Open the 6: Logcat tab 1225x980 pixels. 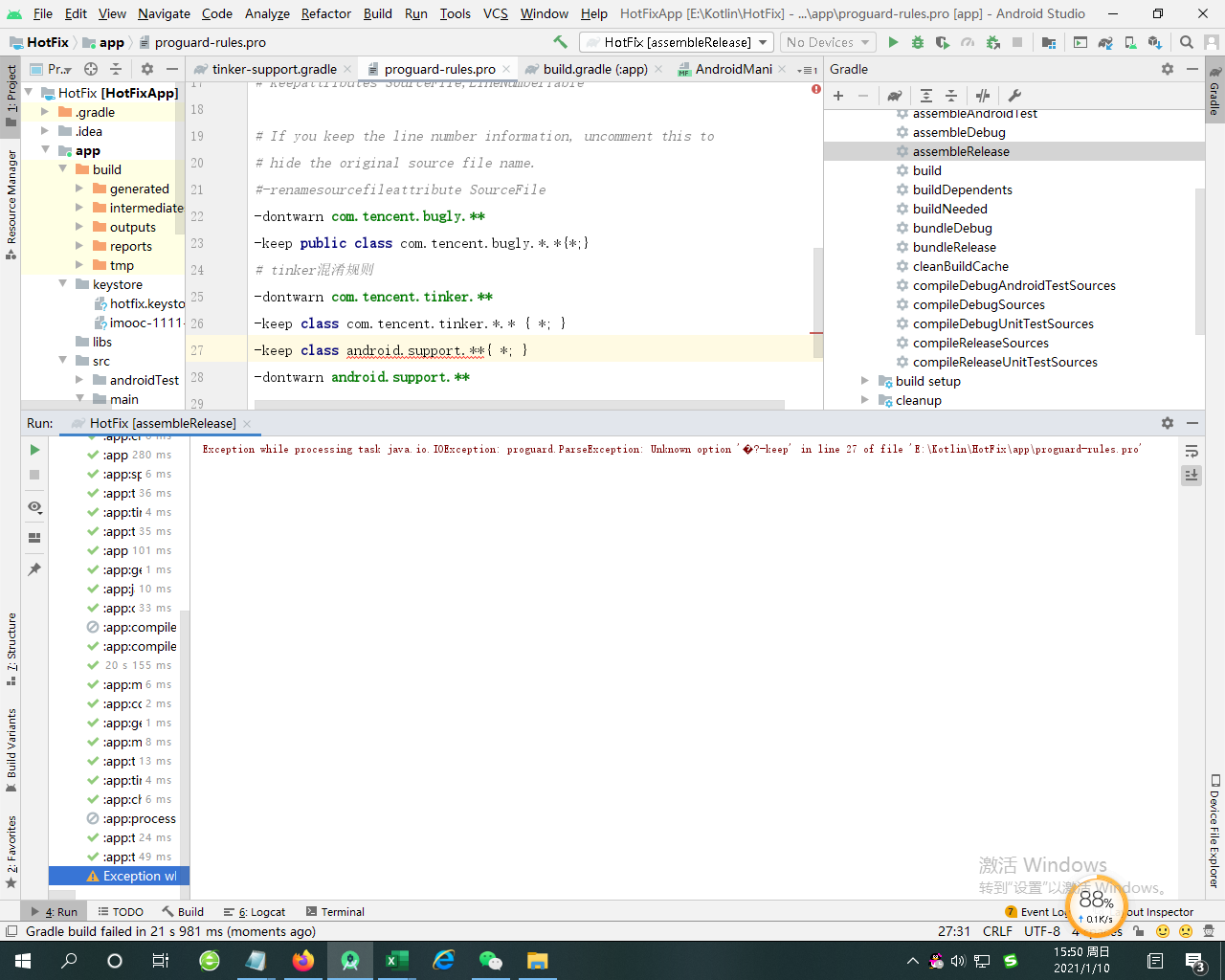pos(255,912)
